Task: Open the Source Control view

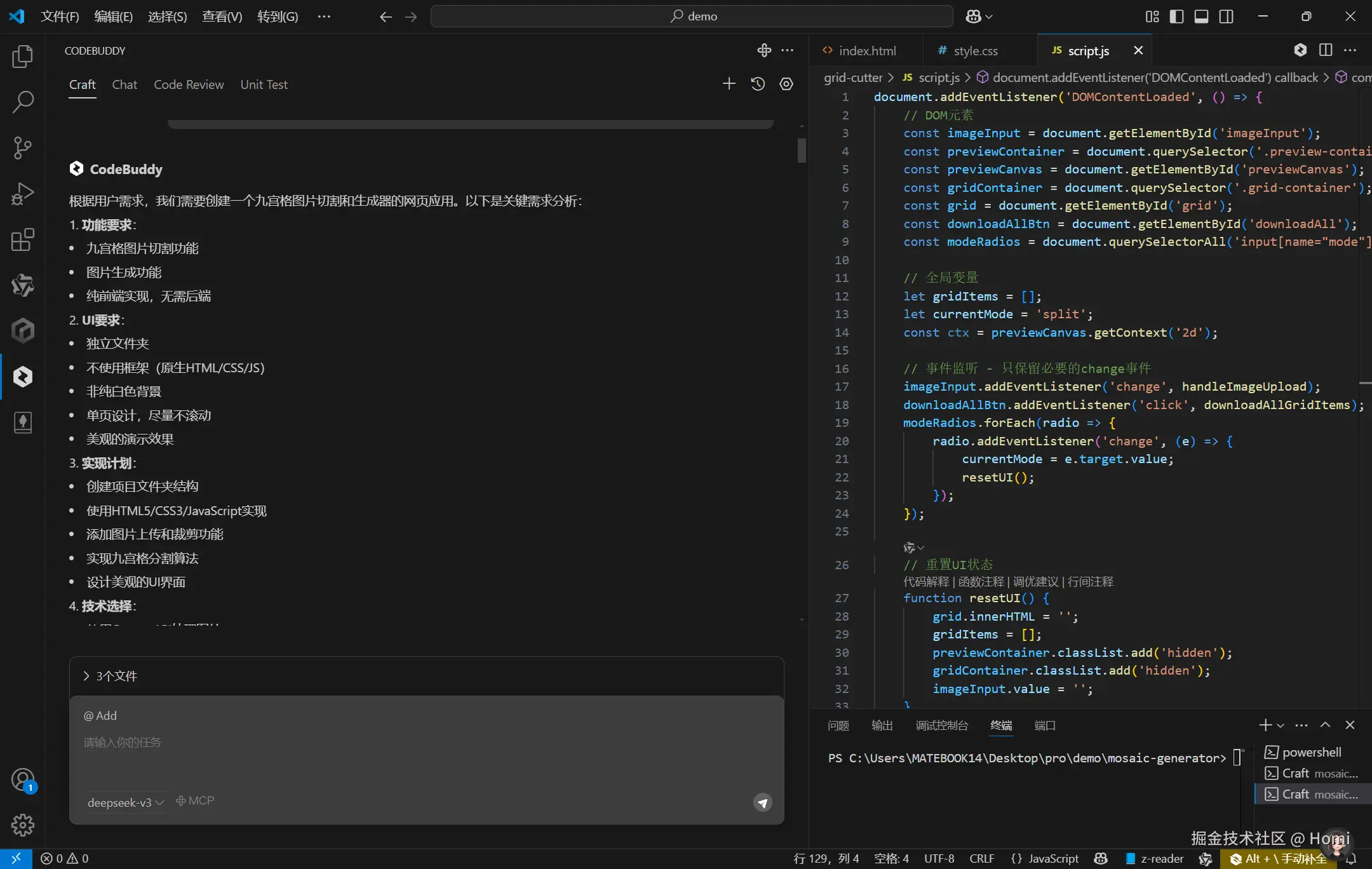Action: point(23,148)
